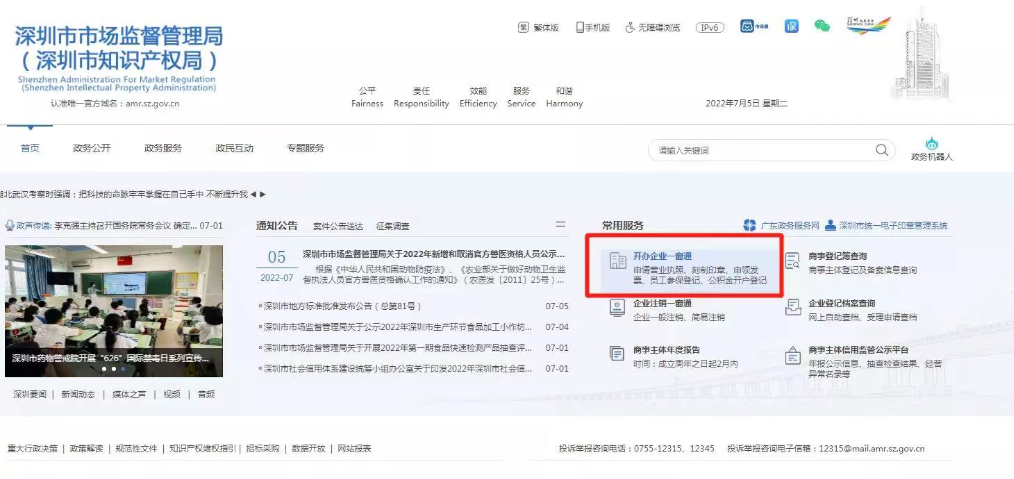Image resolution: width=1014 pixels, height=479 pixels.
Task: Click the 商事主体信用监管公示平台 icon
Action: coord(792,355)
